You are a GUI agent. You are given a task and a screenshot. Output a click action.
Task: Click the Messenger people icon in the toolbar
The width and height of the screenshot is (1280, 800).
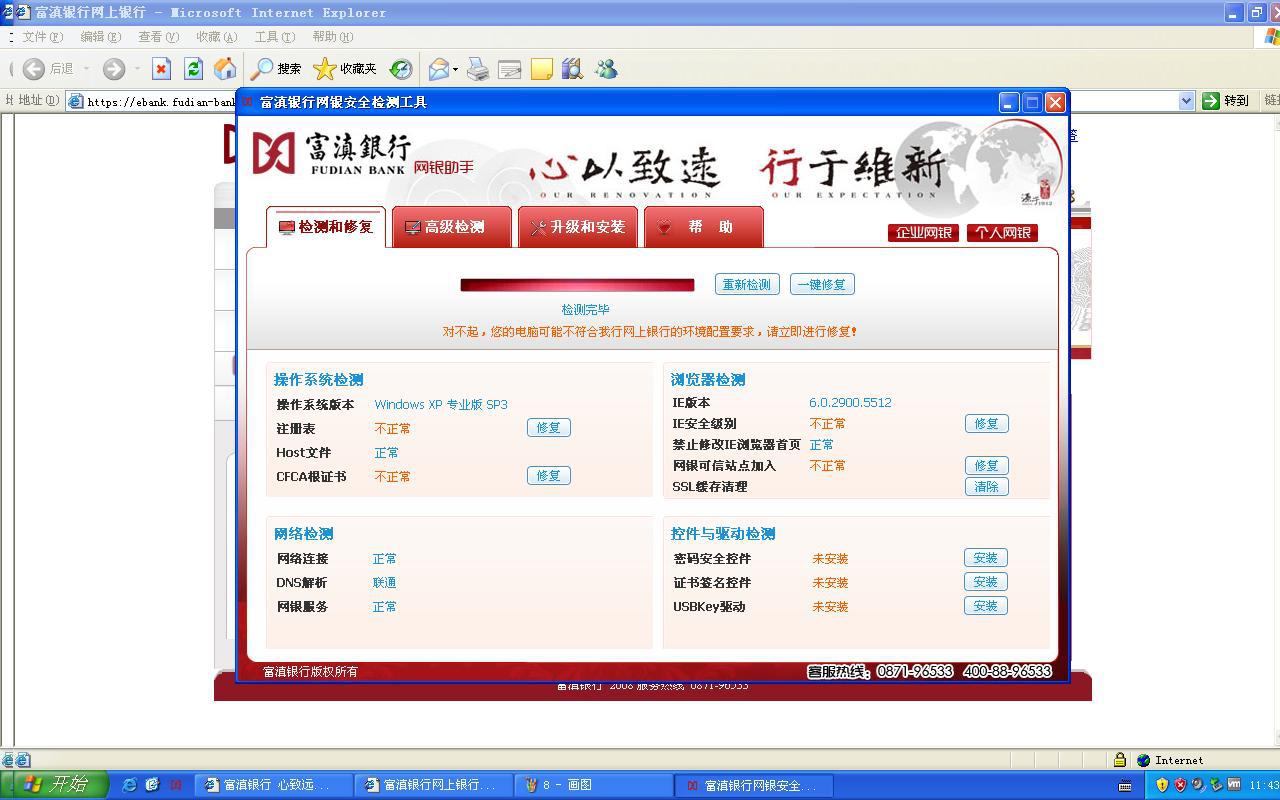click(x=606, y=69)
